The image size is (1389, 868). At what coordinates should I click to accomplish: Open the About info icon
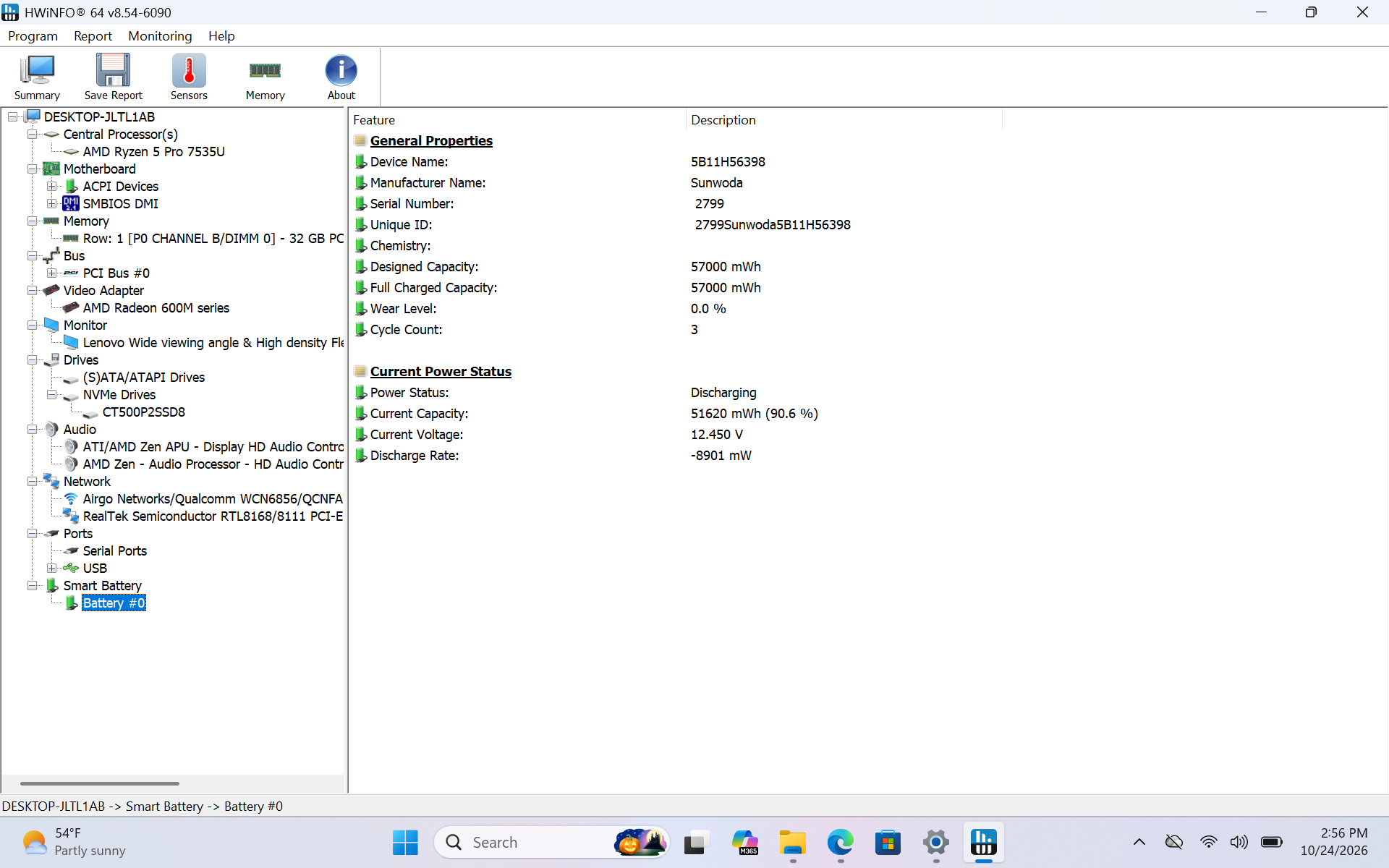coord(341,77)
